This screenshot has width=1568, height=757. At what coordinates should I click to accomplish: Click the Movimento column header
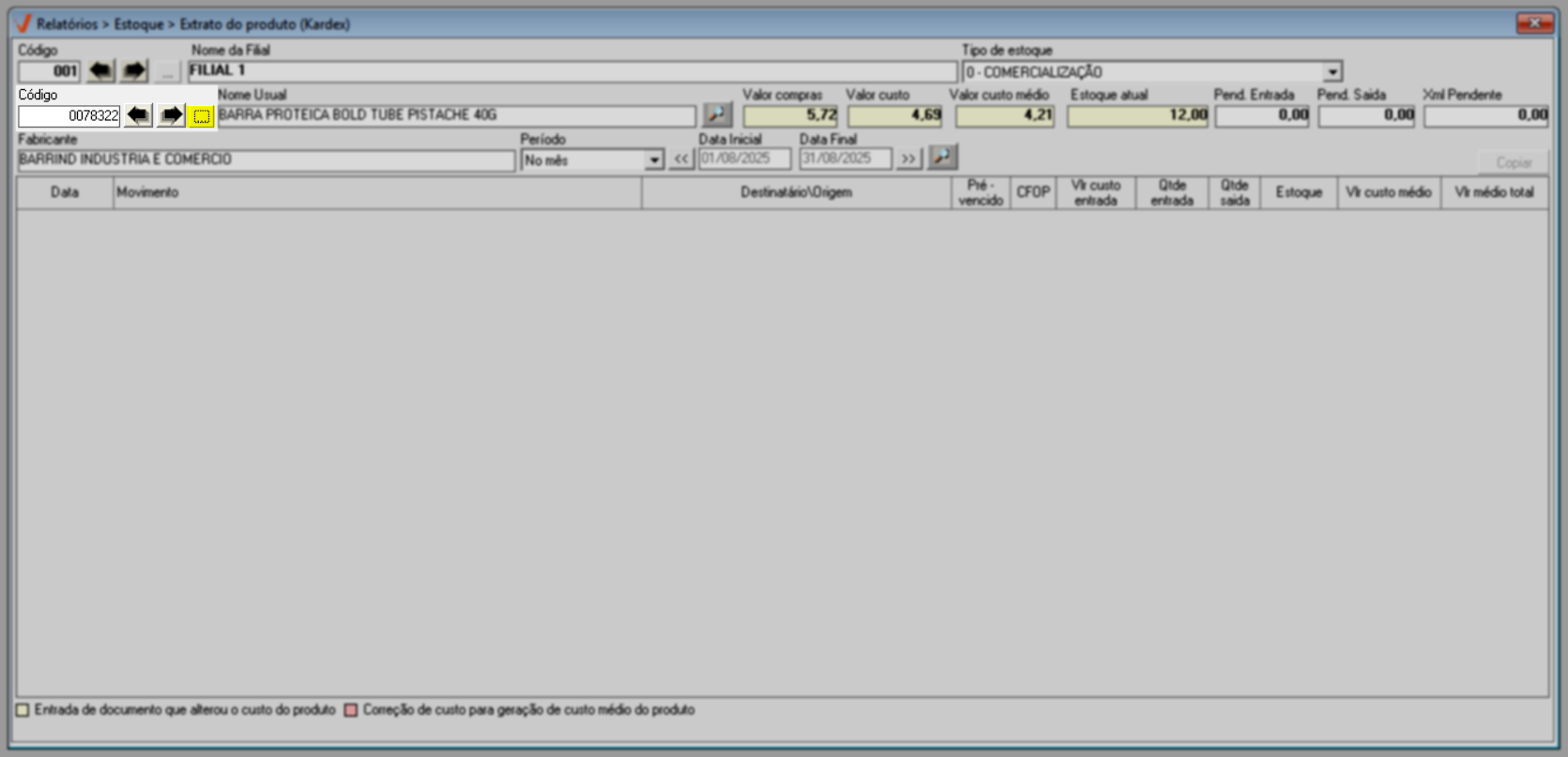[x=377, y=192]
